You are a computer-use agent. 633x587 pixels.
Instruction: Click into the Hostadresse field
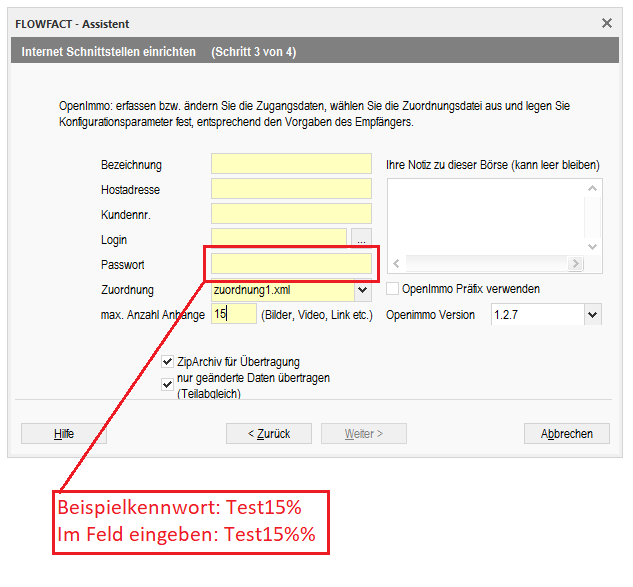click(x=291, y=189)
